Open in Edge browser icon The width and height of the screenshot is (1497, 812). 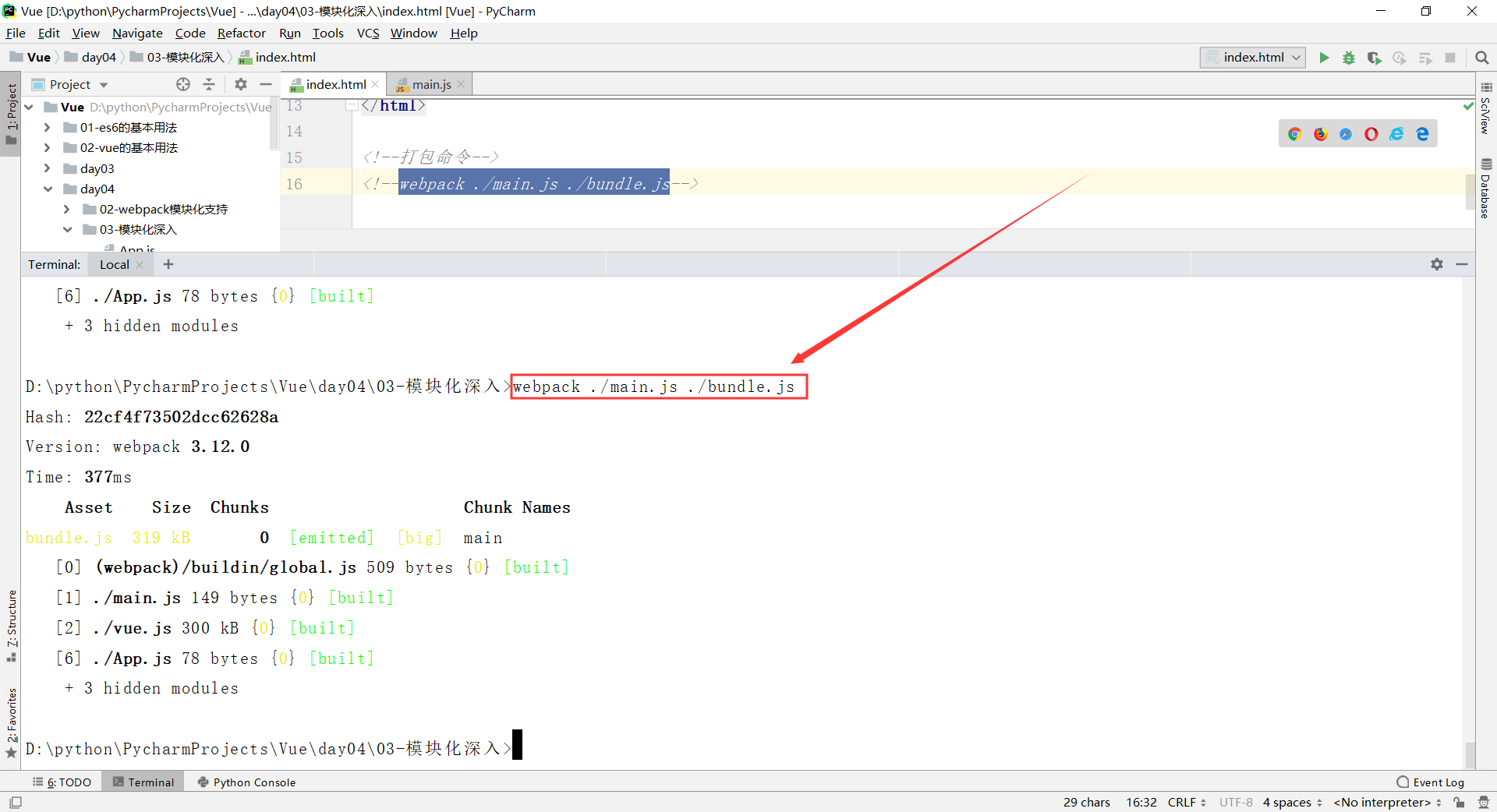tap(1423, 134)
